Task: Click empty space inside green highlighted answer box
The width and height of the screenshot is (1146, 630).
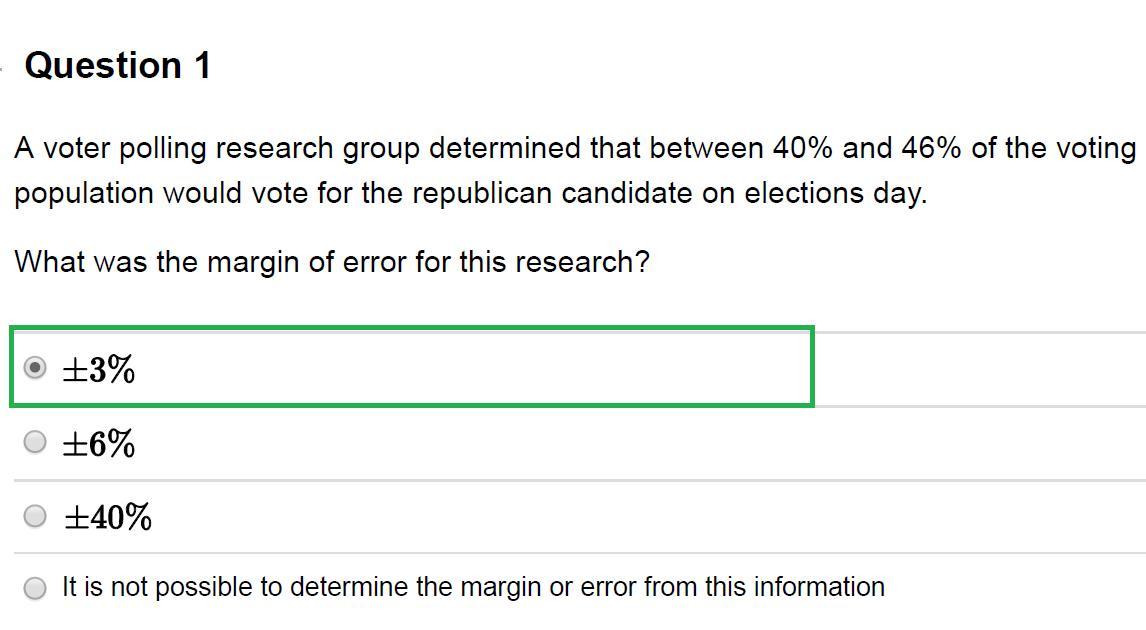Action: coord(500,368)
